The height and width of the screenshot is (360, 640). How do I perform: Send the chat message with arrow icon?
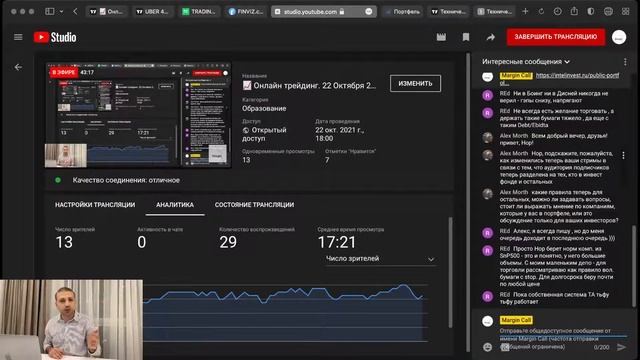pyautogui.click(x=621, y=347)
